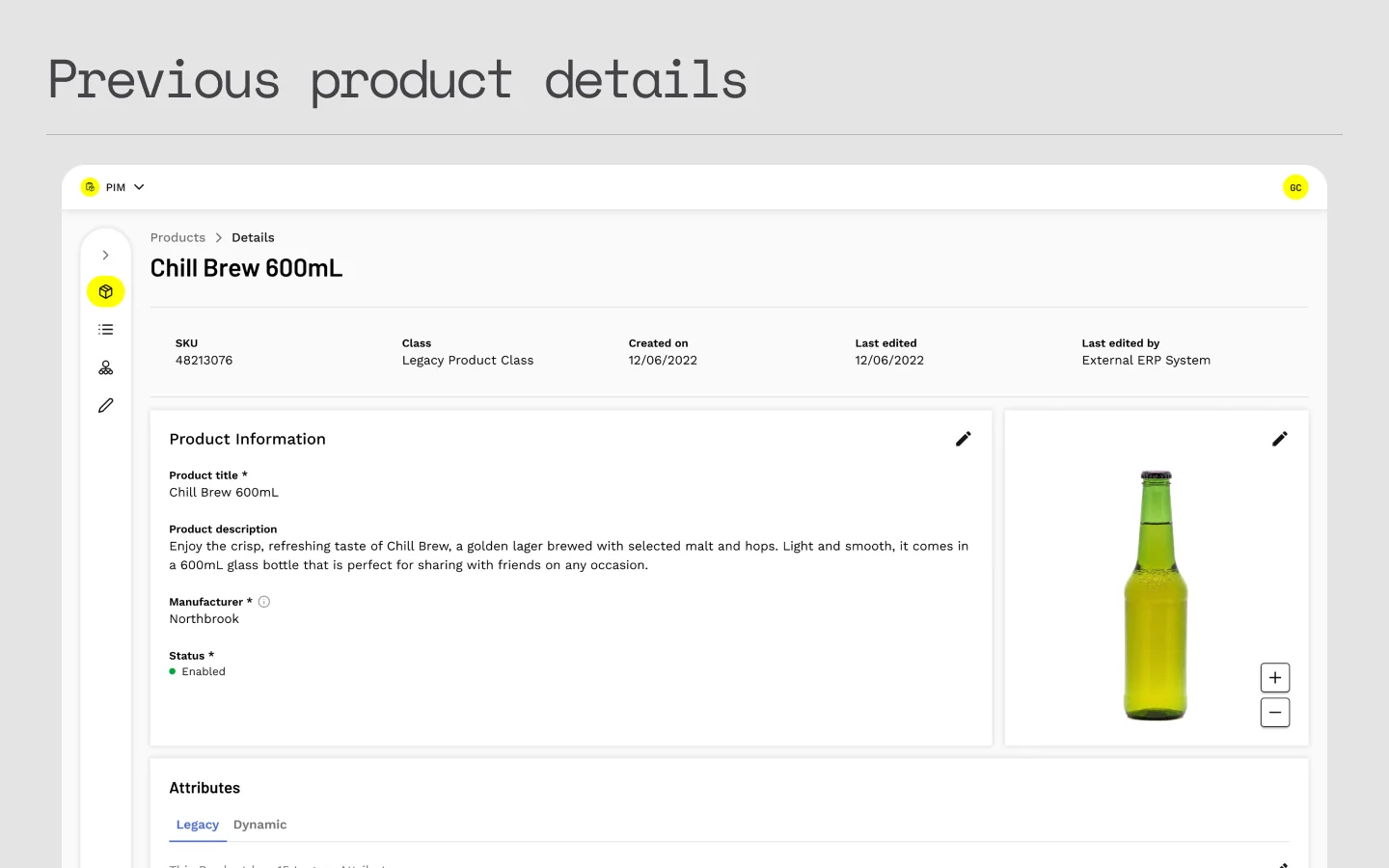This screenshot has width=1389, height=868.
Task: Go to Products breadcrumb link
Action: click(177, 237)
